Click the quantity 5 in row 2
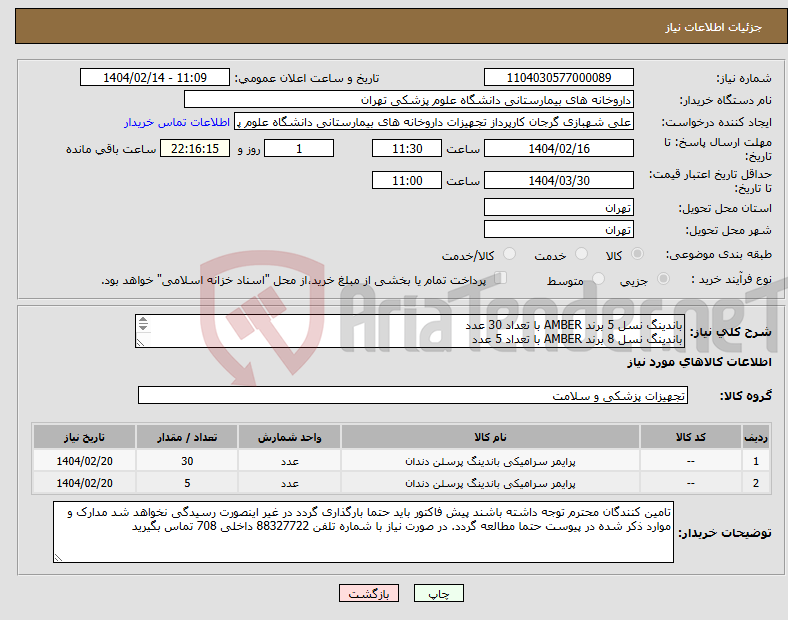The width and height of the screenshot is (788, 620). [x=187, y=483]
